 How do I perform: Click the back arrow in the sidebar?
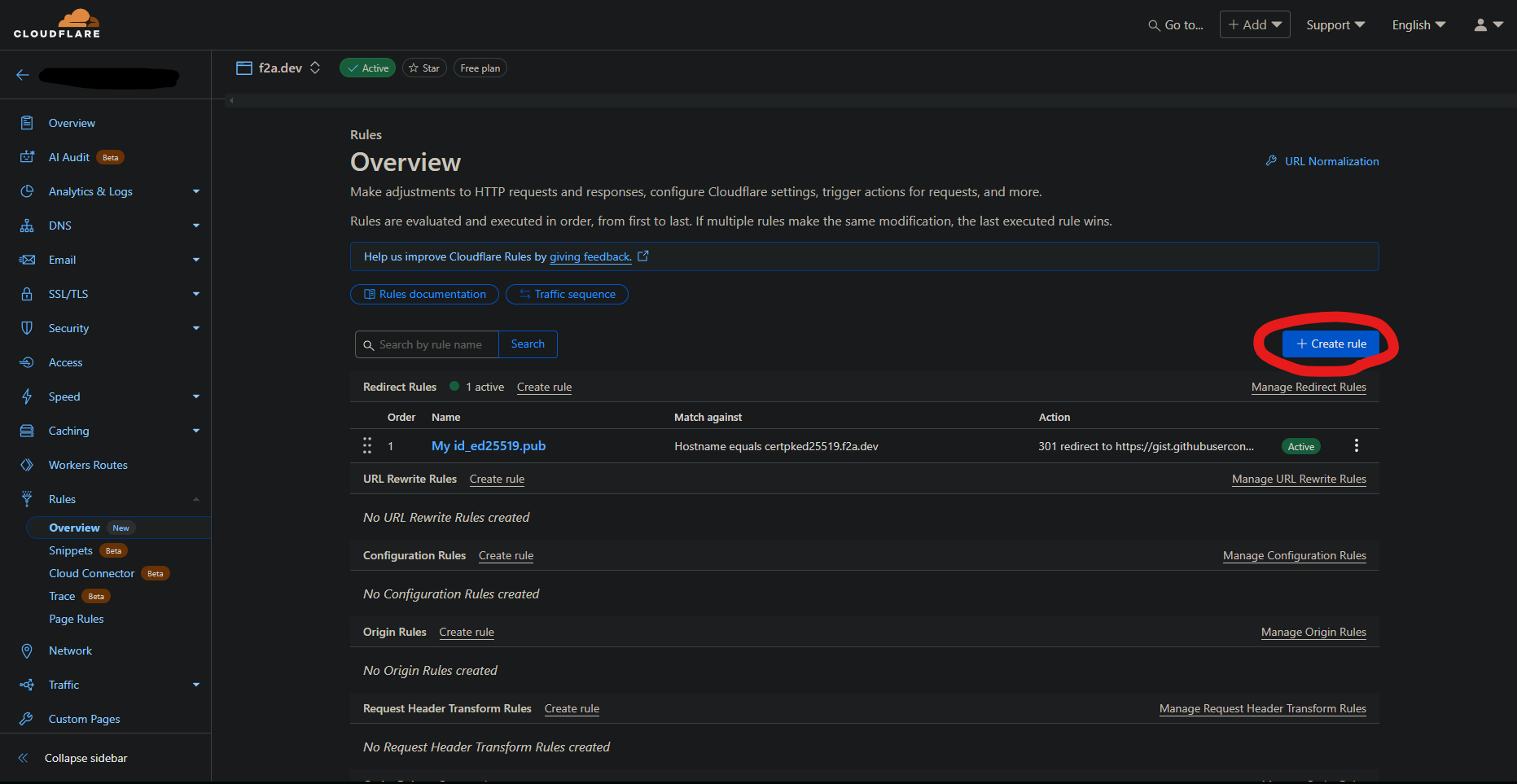(x=23, y=75)
